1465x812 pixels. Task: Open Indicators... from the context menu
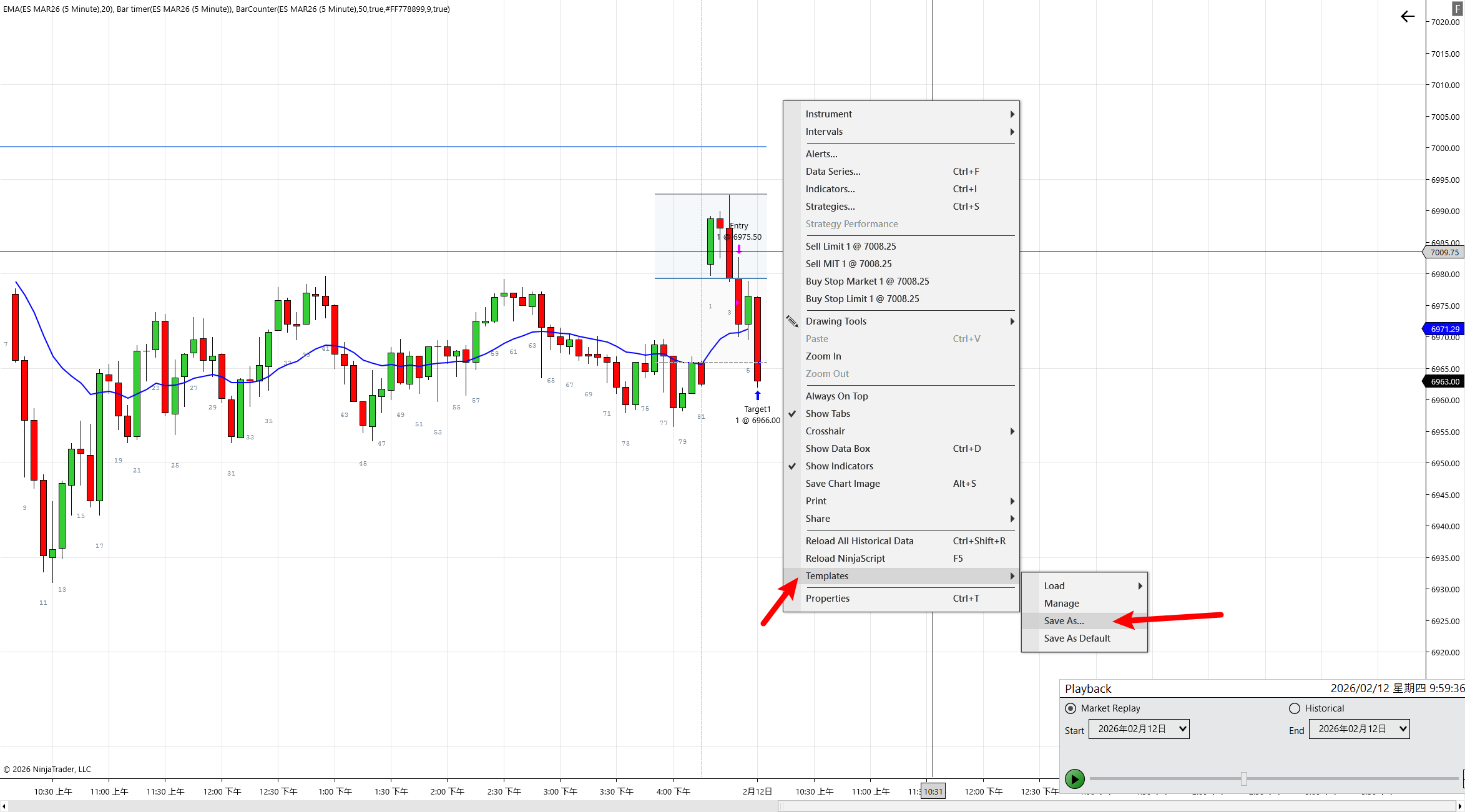coord(830,189)
